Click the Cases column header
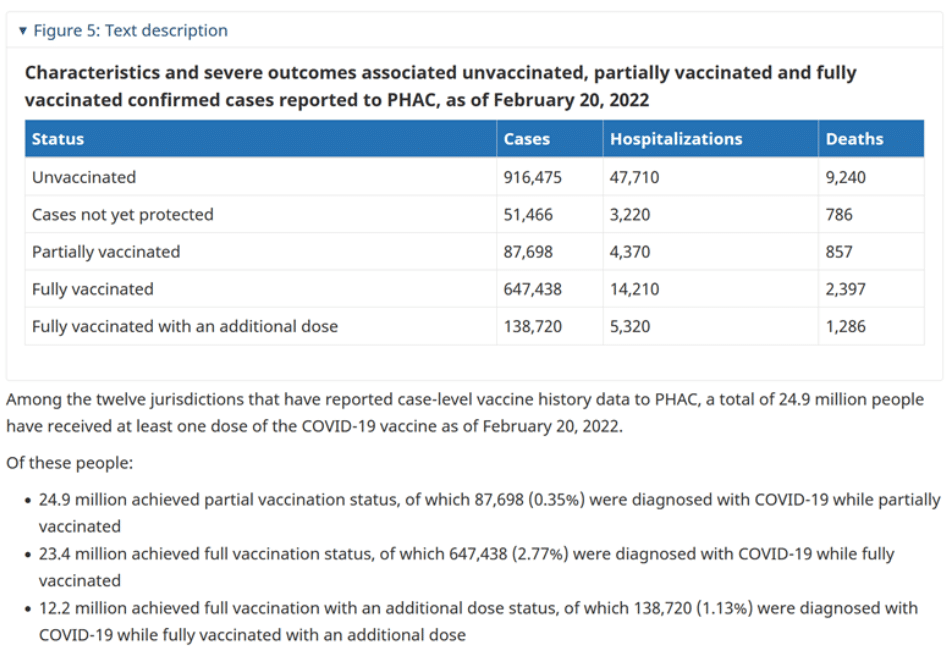 click(527, 139)
